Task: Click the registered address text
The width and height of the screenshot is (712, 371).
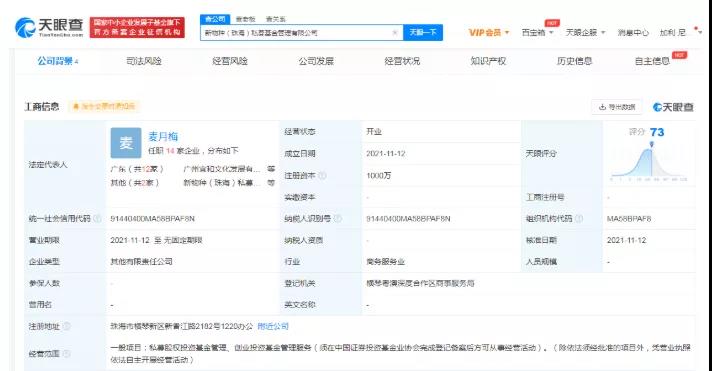Action: click(x=182, y=326)
